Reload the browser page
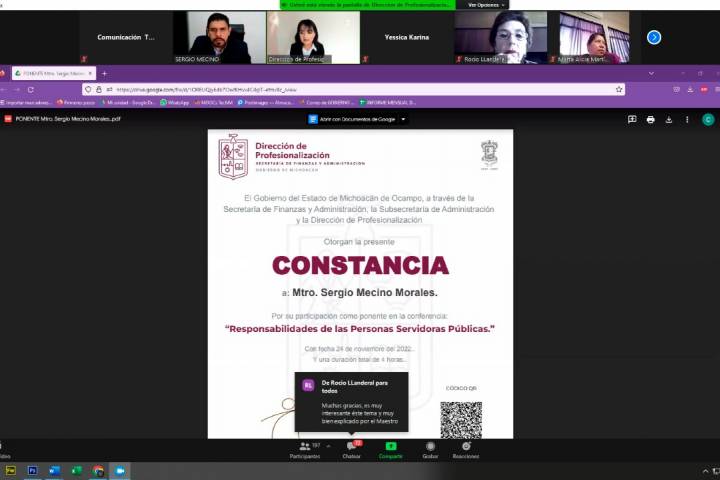This screenshot has width=720, height=480. 31,89
